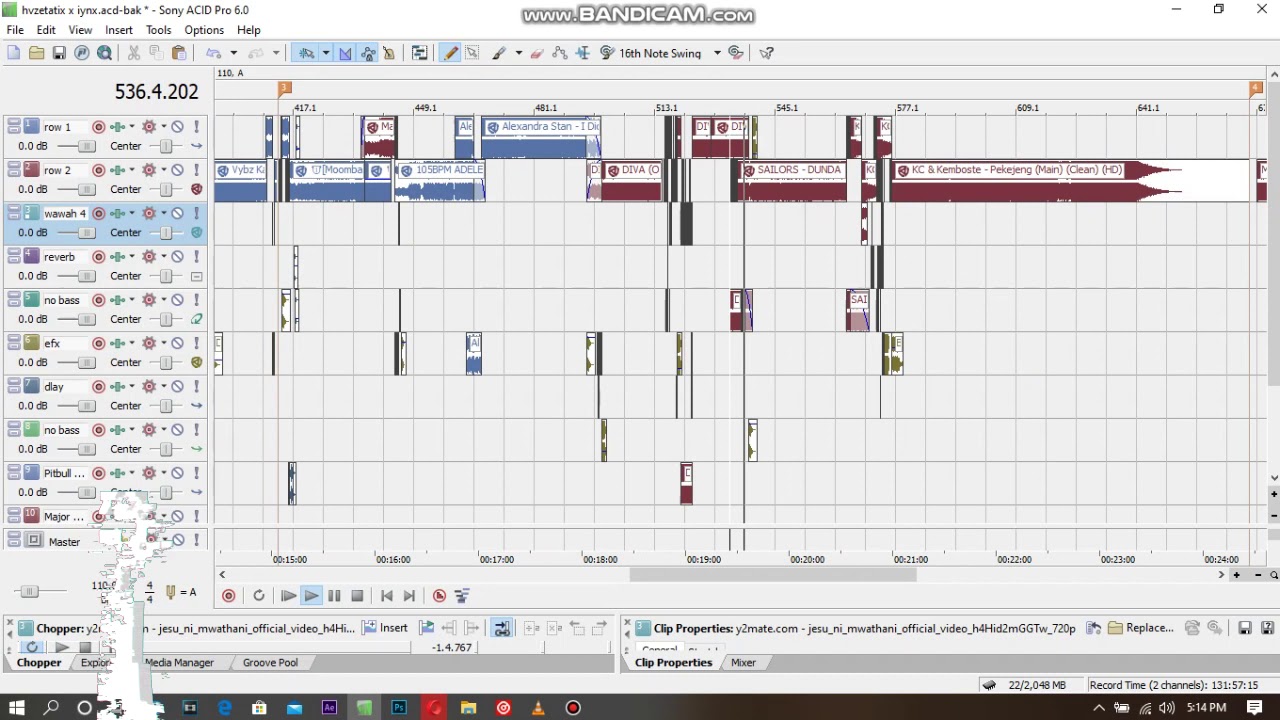Adjust row 2 pan slider
This screenshot has width=1280, height=720.
tap(167, 189)
